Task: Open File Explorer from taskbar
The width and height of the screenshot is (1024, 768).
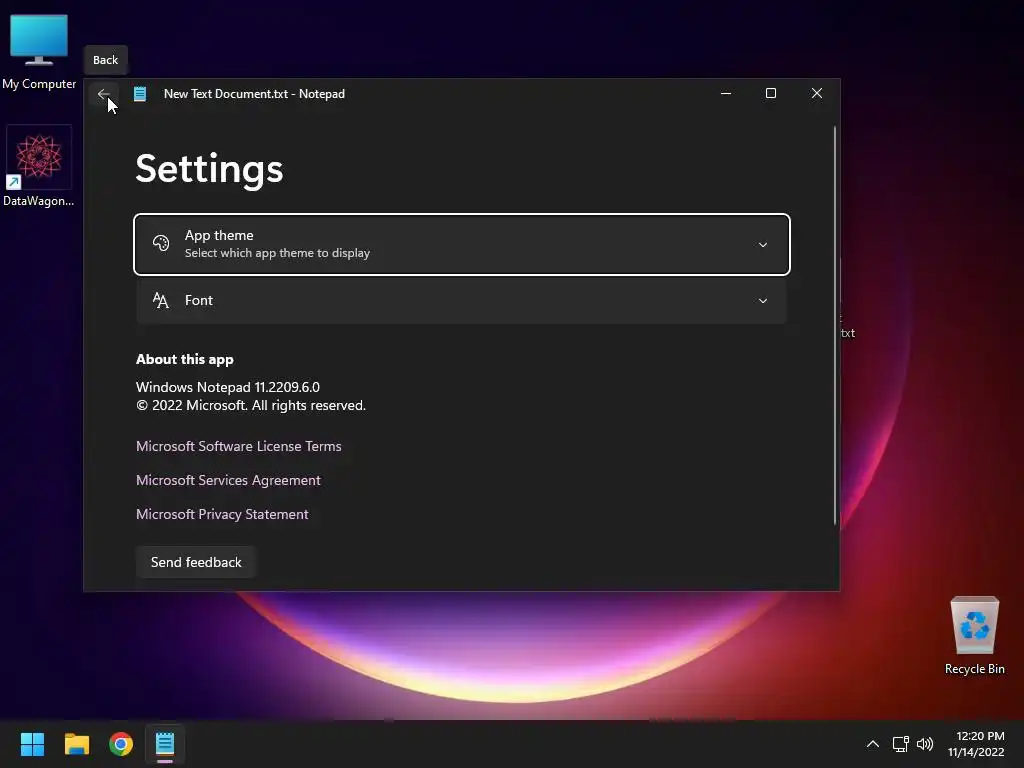Action: [76, 744]
